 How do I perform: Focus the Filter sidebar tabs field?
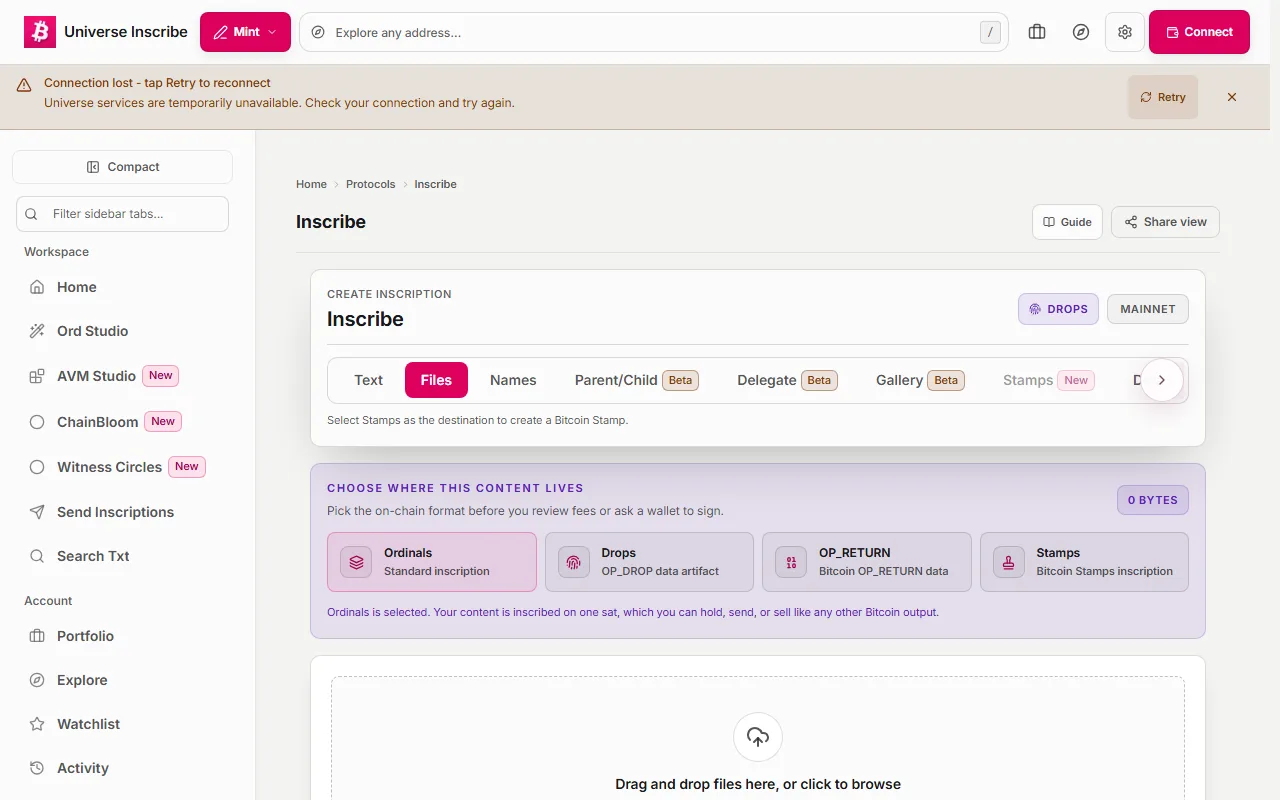pyautogui.click(x=122, y=214)
